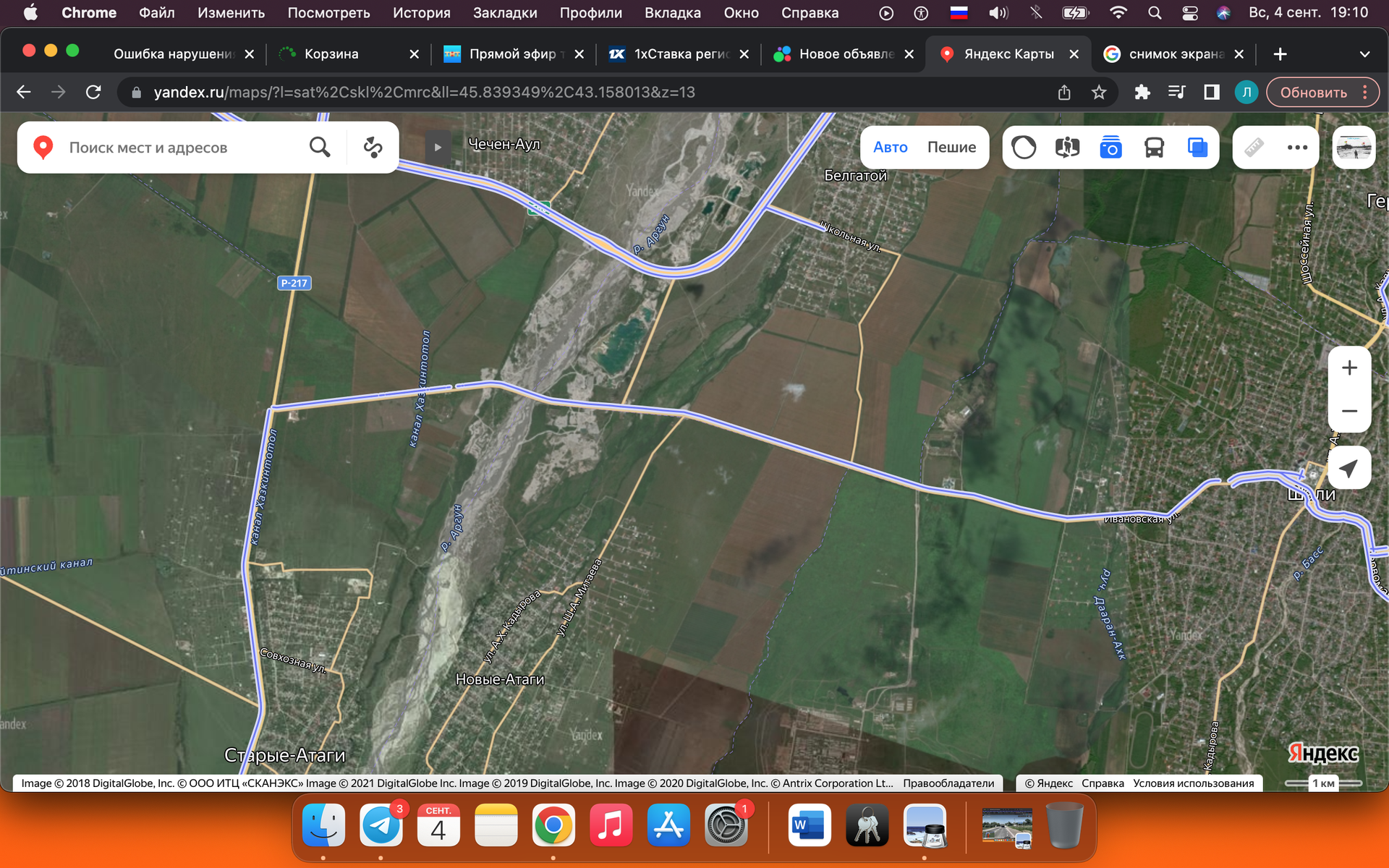This screenshot has height=868, width=1389.
Task: Select the ruler measurement tool
Action: pos(1254,148)
